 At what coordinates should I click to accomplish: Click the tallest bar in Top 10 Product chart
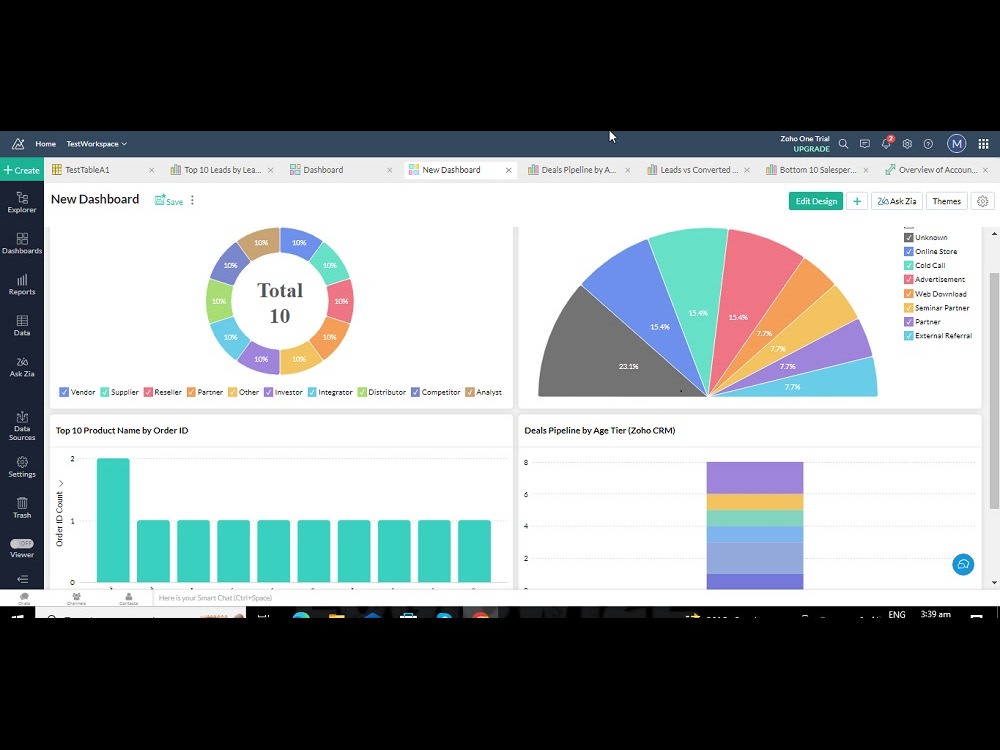coord(113,520)
